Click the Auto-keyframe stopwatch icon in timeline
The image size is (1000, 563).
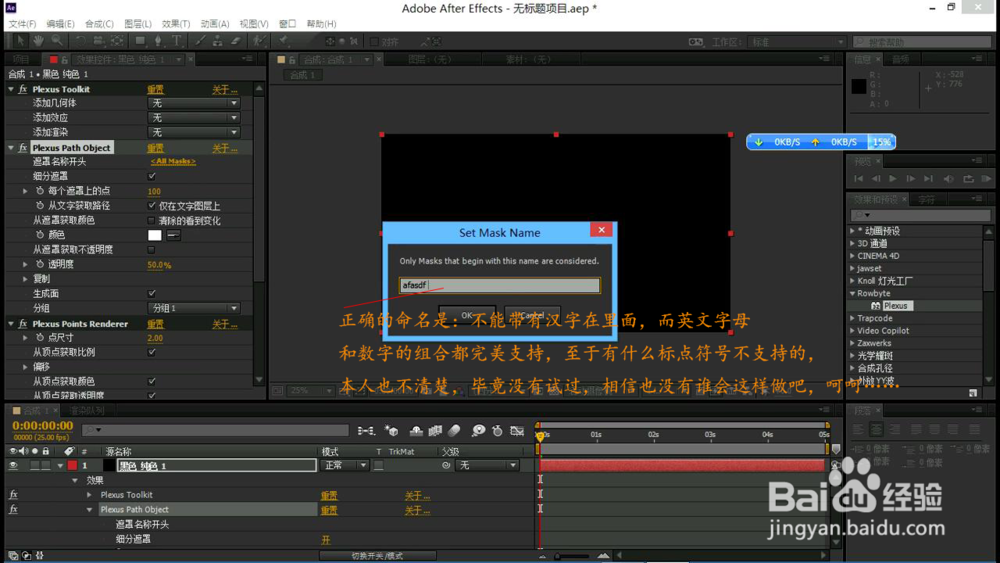coord(497,431)
